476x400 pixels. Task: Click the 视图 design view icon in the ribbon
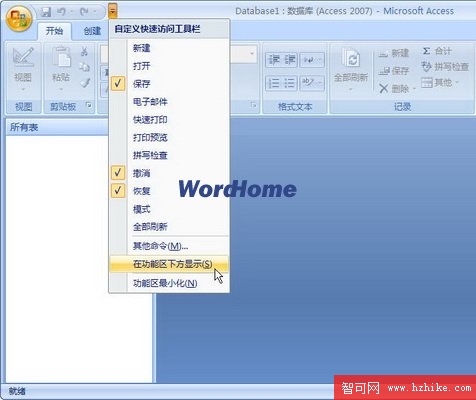pos(23,57)
